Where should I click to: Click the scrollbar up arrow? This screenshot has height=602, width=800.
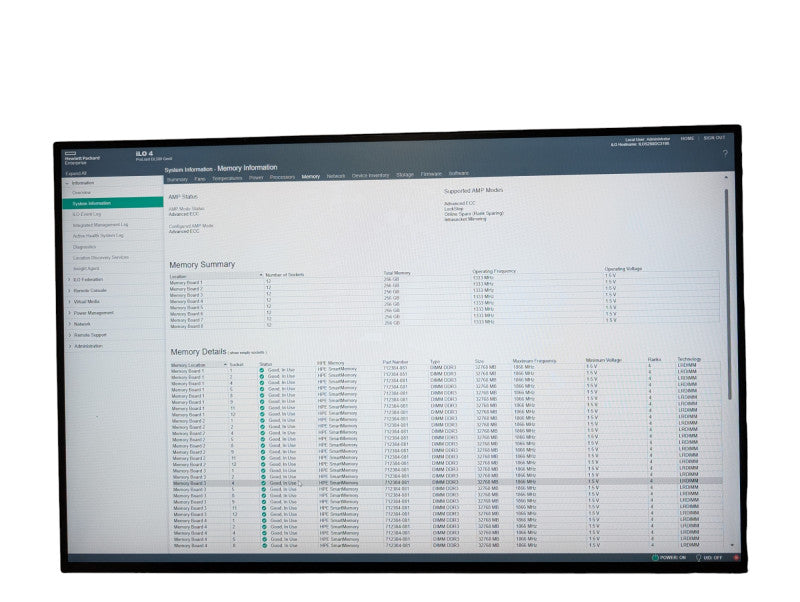[726, 177]
